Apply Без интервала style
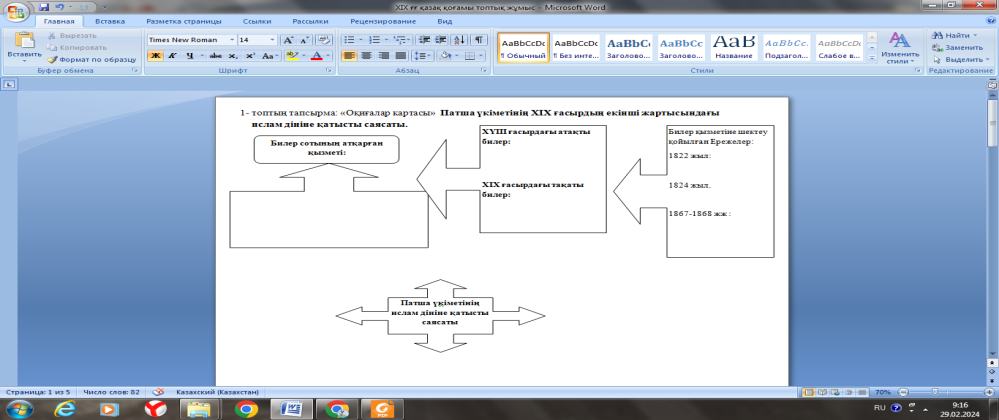The width and height of the screenshot is (999, 420). 576,48
